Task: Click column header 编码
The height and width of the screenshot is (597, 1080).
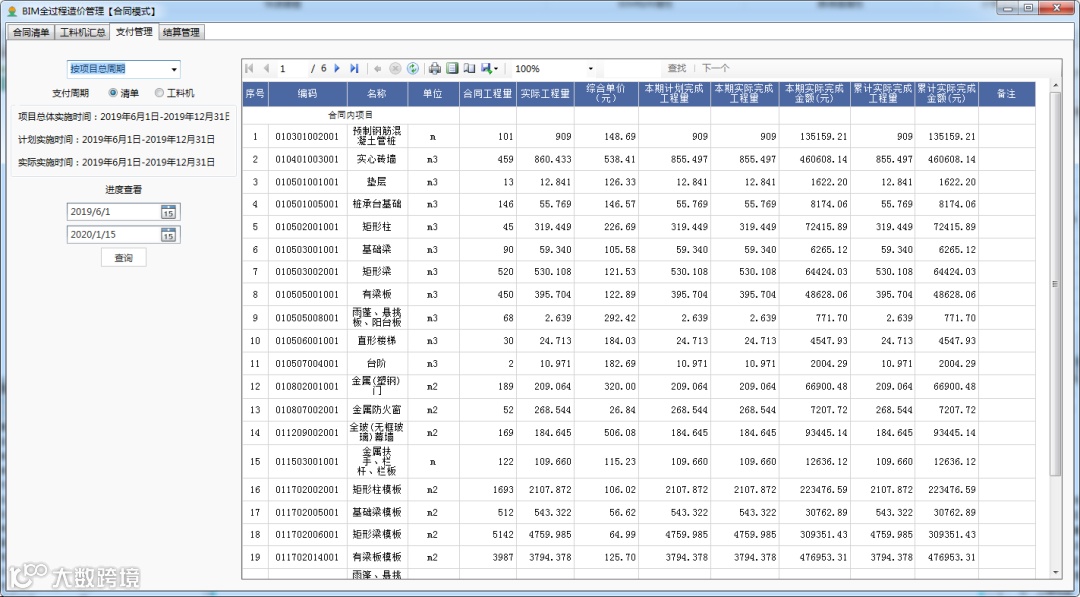Action: pos(308,94)
